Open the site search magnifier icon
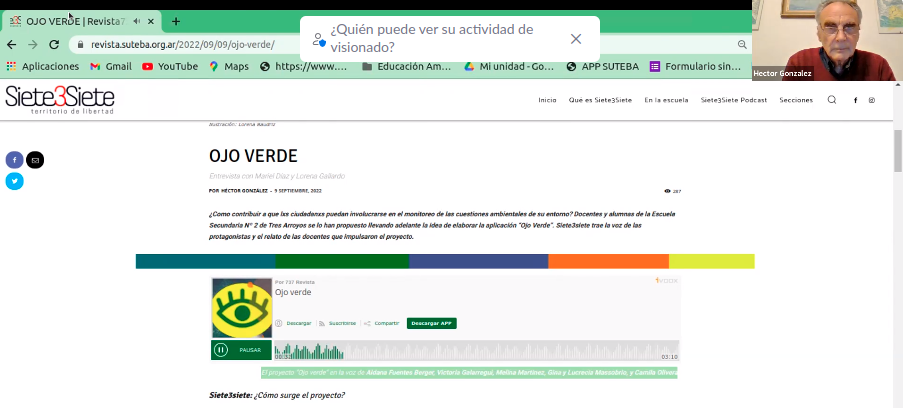This screenshot has height=408, width=903. tap(832, 100)
